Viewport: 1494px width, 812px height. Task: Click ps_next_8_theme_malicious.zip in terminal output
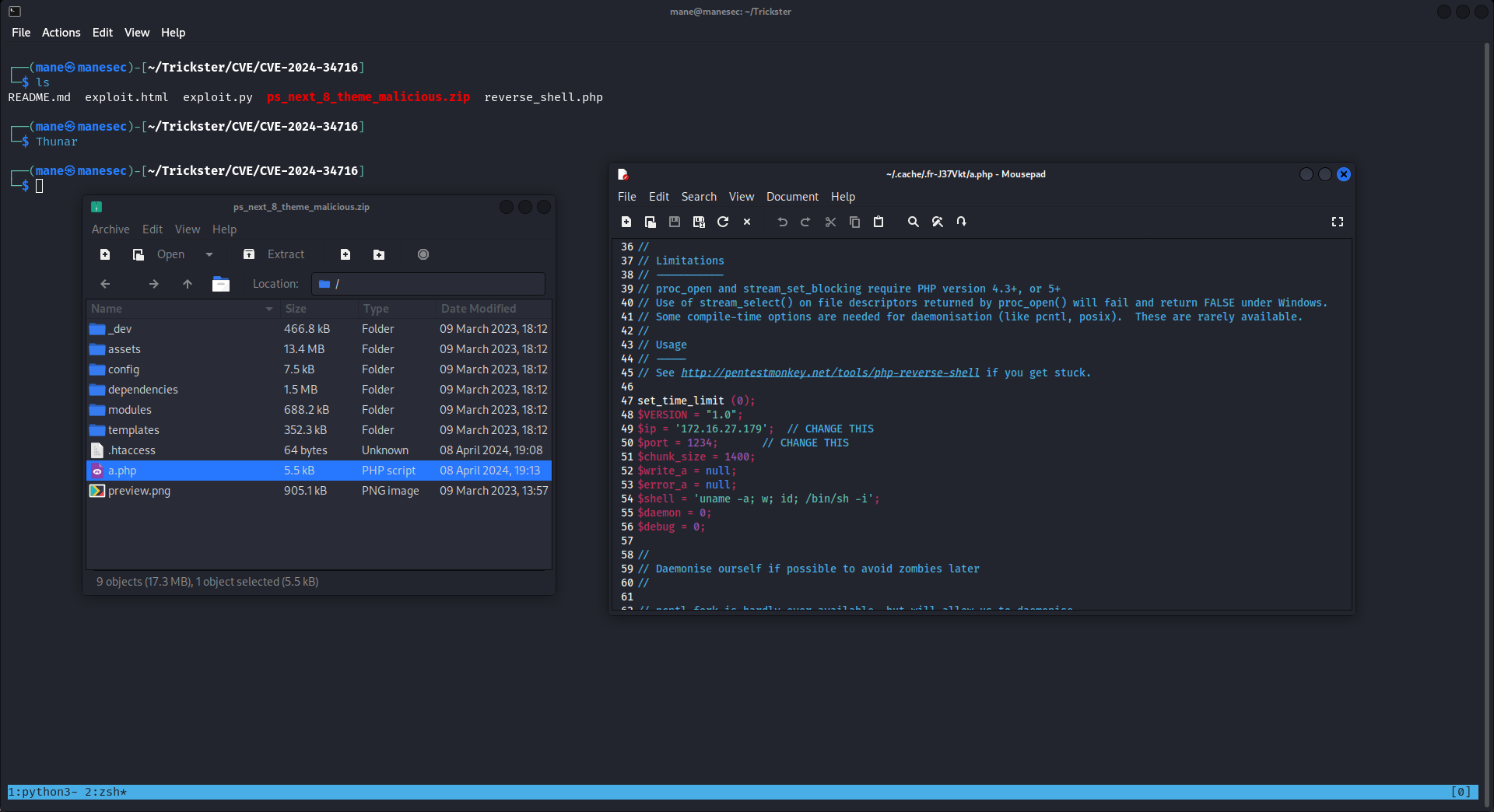pyautogui.click(x=368, y=97)
